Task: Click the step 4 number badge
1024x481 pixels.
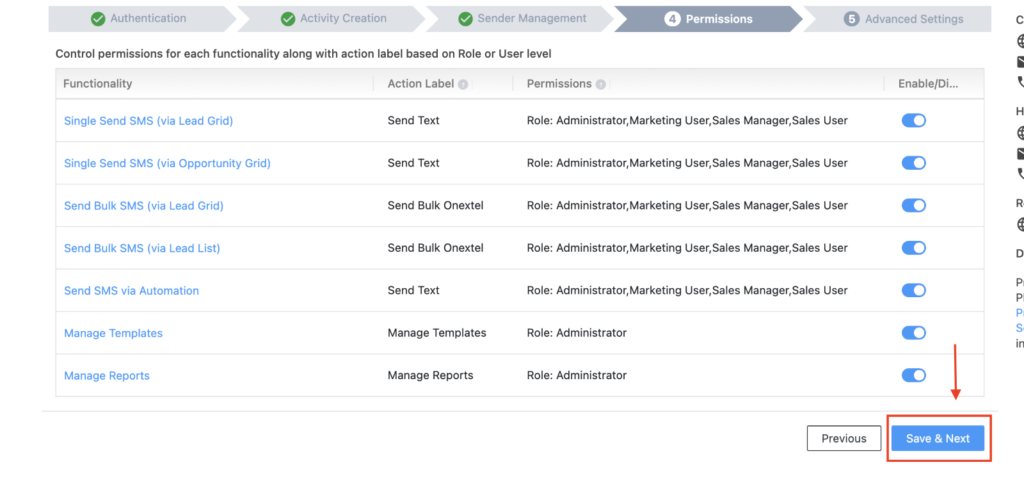Action: tap(672, 19)
